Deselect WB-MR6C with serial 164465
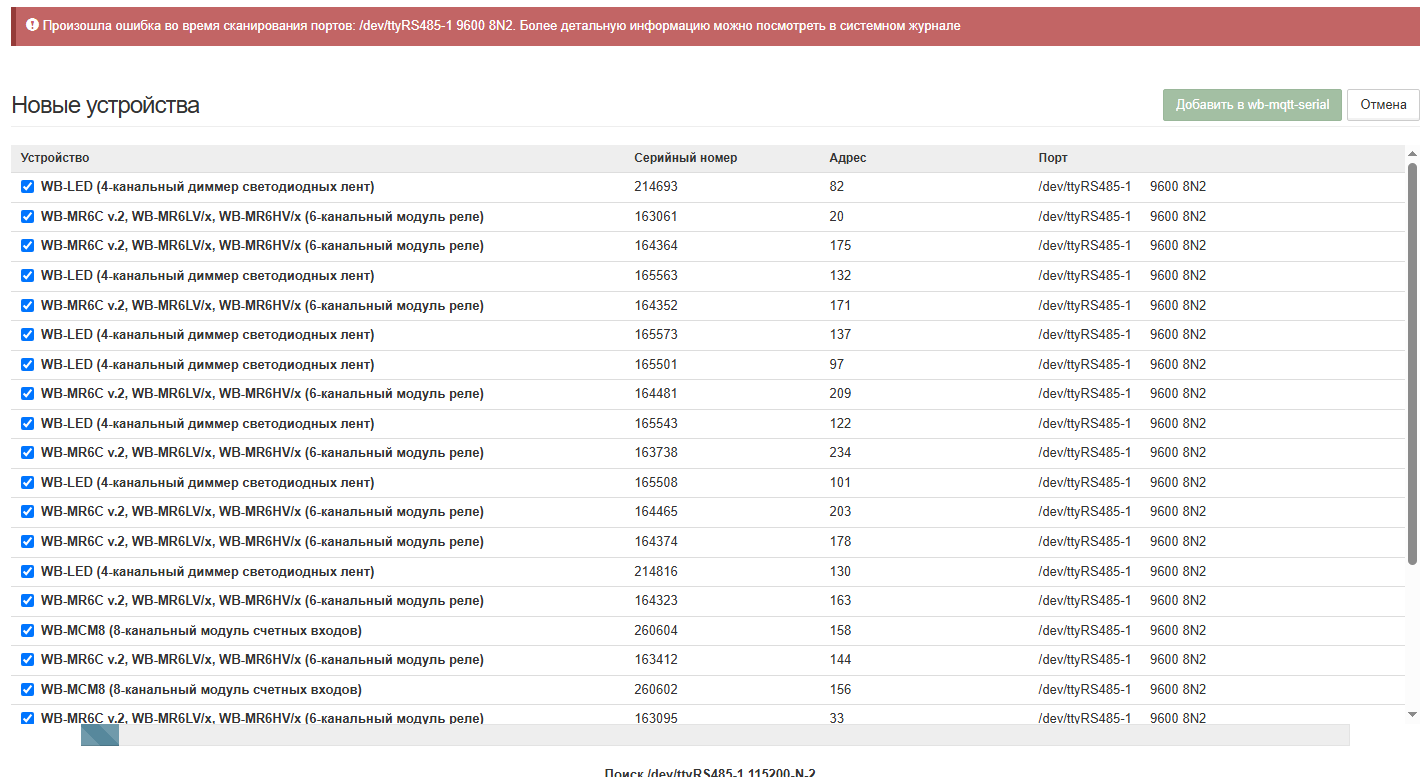The width and height of the screenshot is (1423, 777). pyautogui.click(x=27, y=511)
